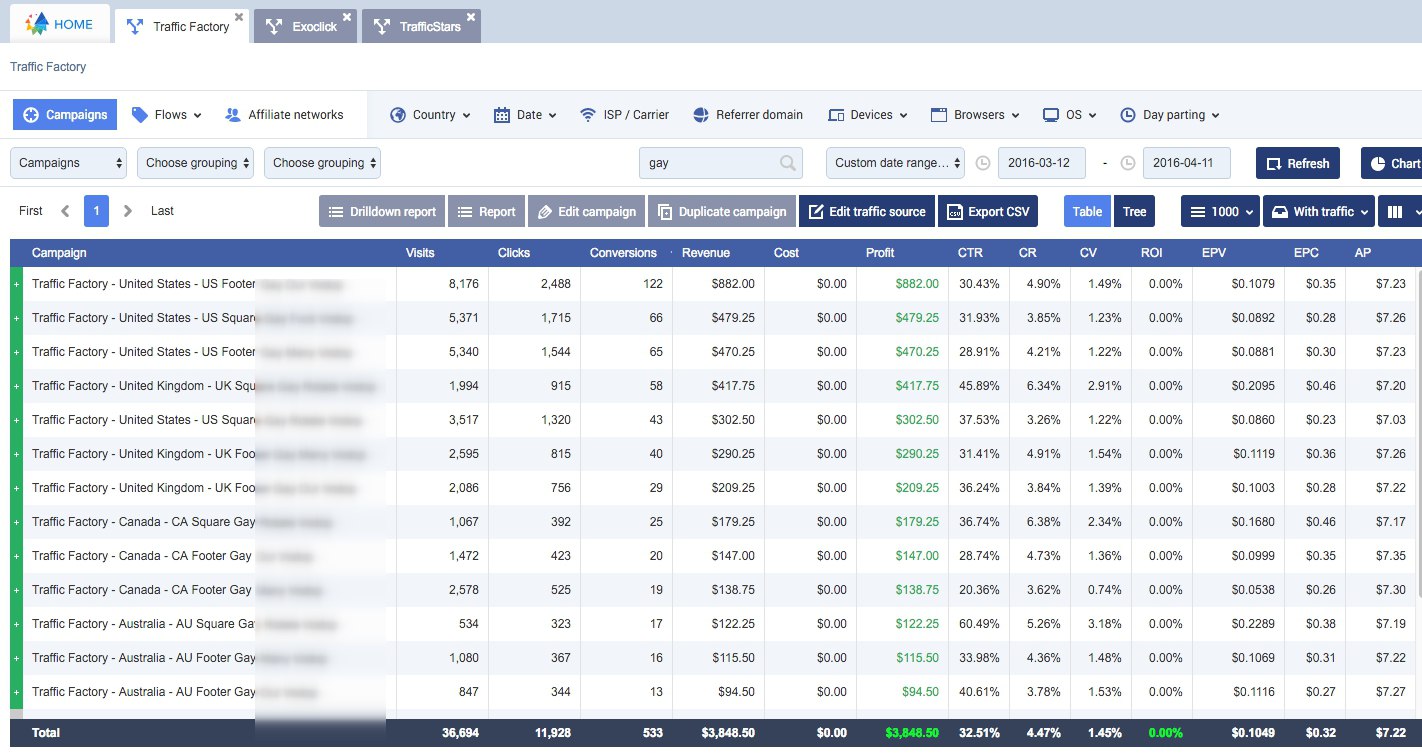Click the 60.49% CTR cell

[979, 624]
